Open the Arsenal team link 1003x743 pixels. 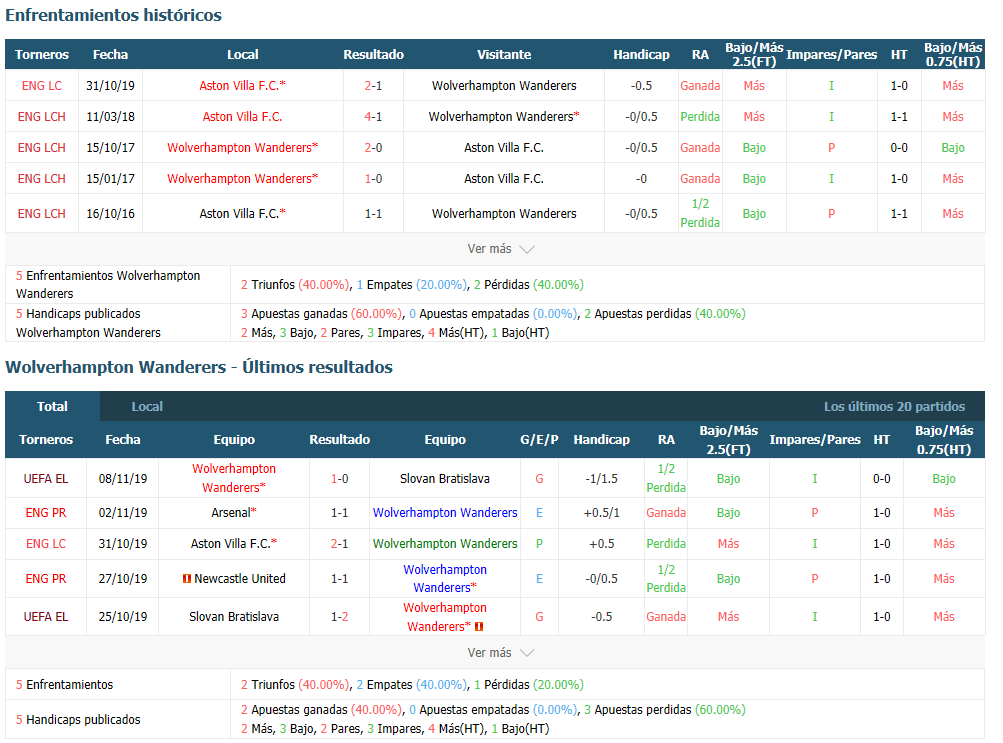pyautogui.click(x=234, y=513)
